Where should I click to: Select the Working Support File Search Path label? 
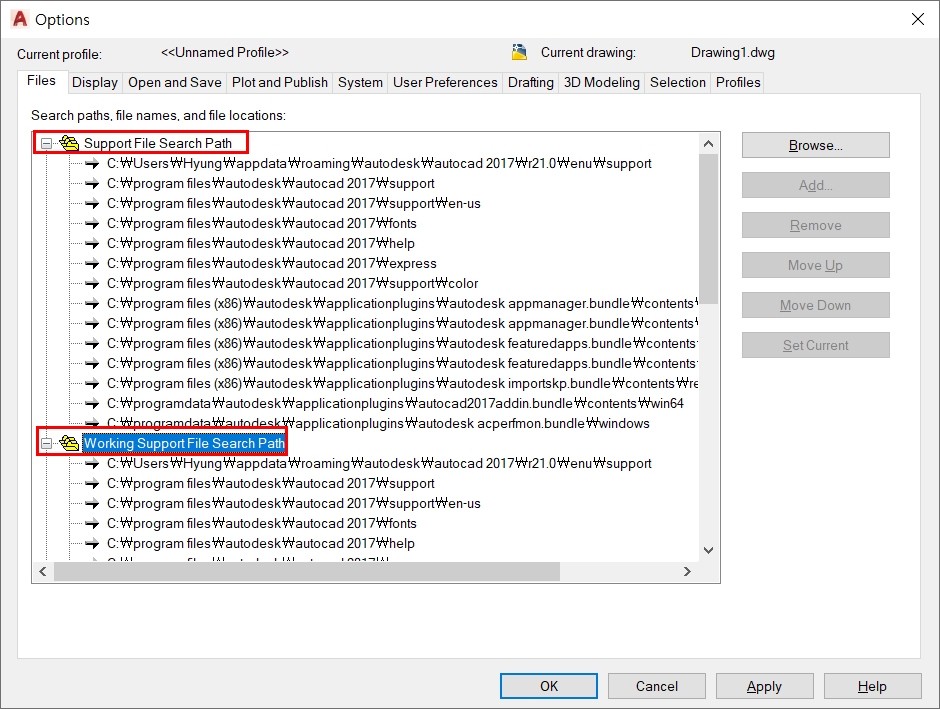pyautogui.click(x=183, y=443)
